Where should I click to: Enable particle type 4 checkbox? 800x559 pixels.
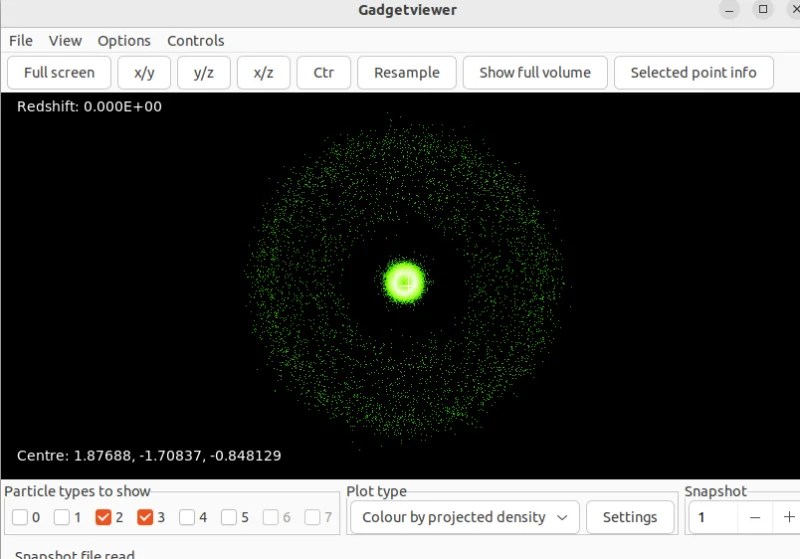187,517
